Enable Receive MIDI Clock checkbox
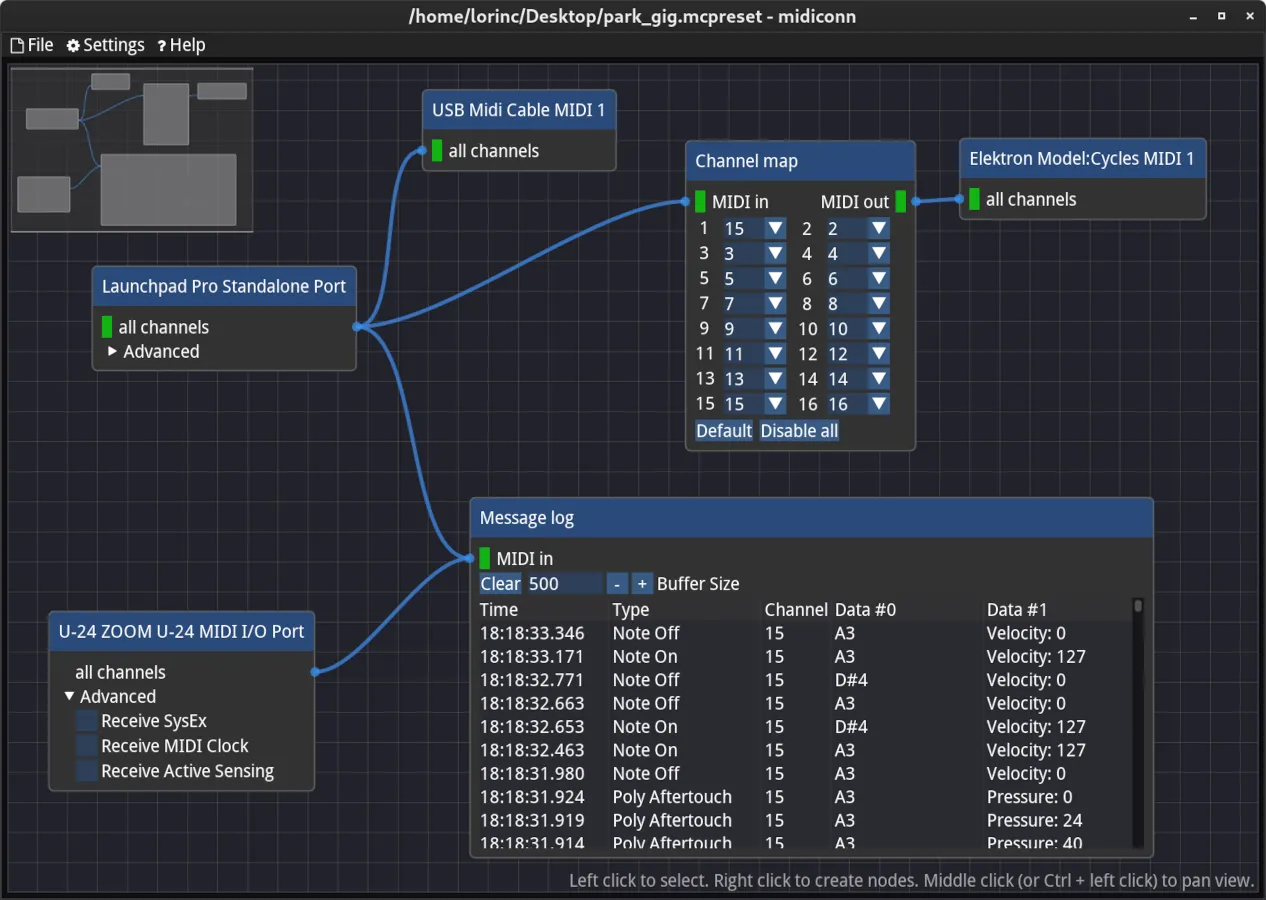The width and height of the screenshot is (1266, 900). tap(87, 746)
